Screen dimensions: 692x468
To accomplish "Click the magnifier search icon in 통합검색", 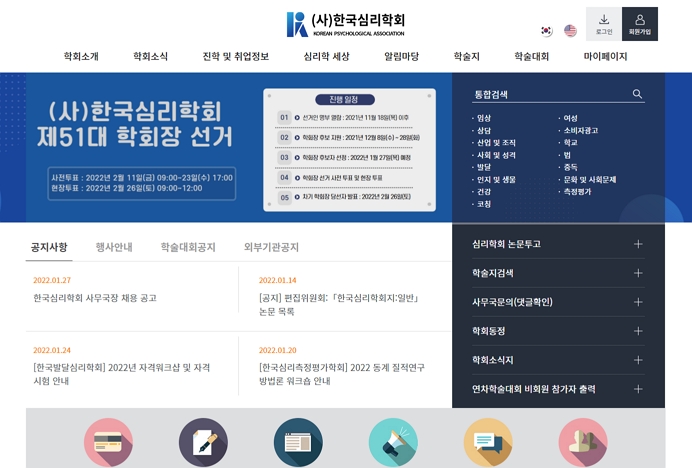I will 637,94.
